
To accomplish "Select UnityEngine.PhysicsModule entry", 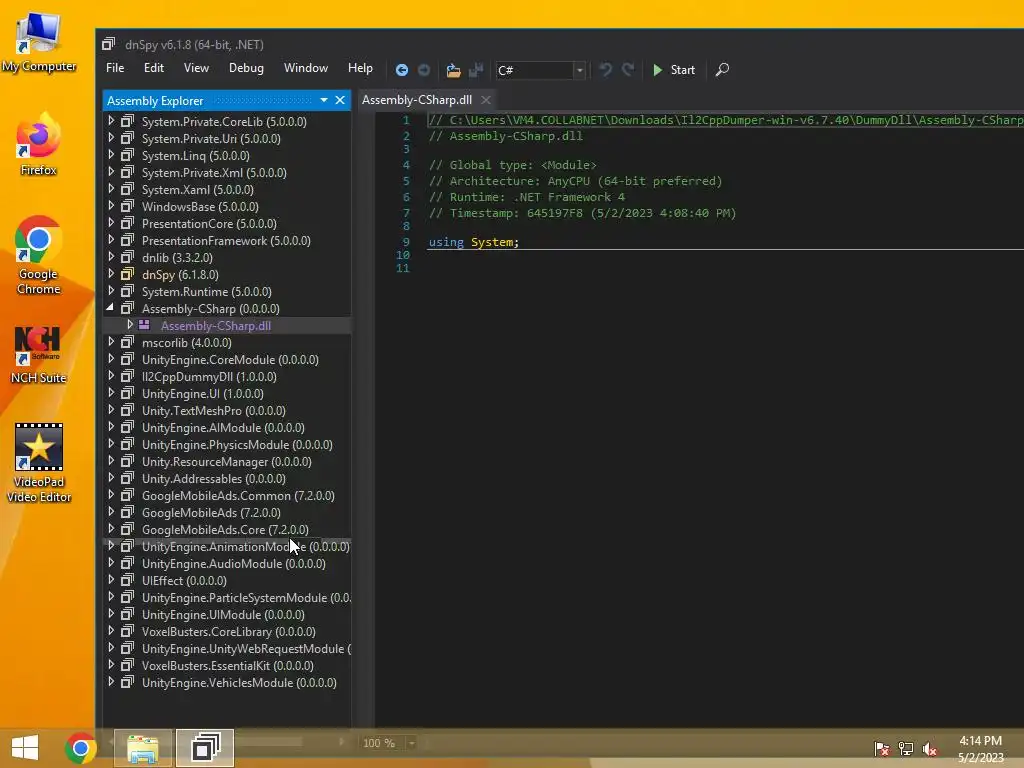I will pyautogui.click(x=237, y=445).
